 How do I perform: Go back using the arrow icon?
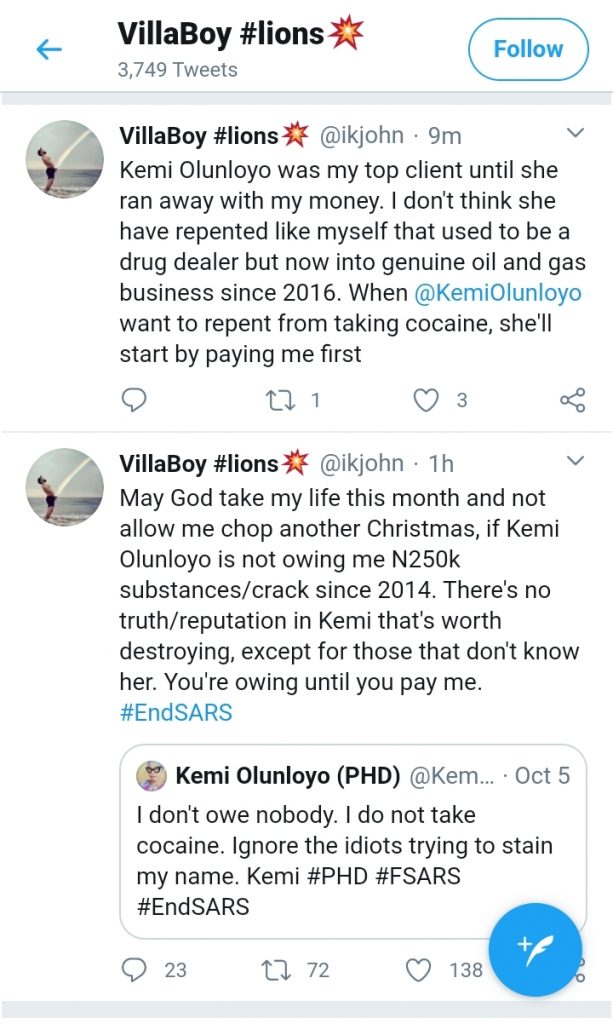coord(48,49)
